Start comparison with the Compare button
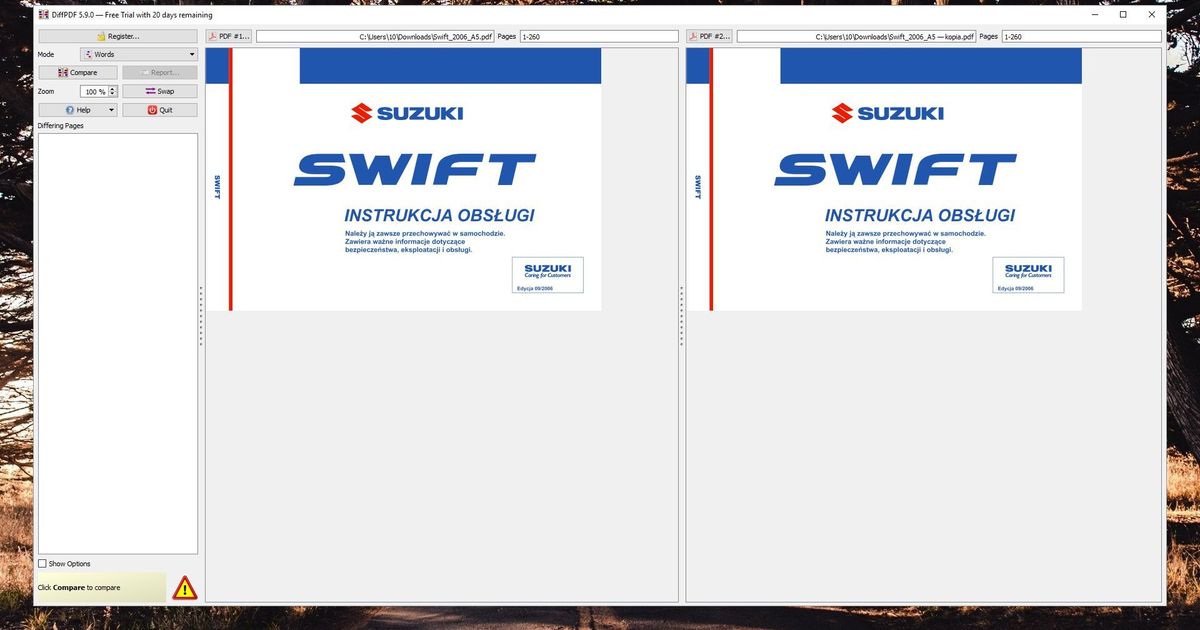Screen dimensions: 1200x630 [77, 72]
